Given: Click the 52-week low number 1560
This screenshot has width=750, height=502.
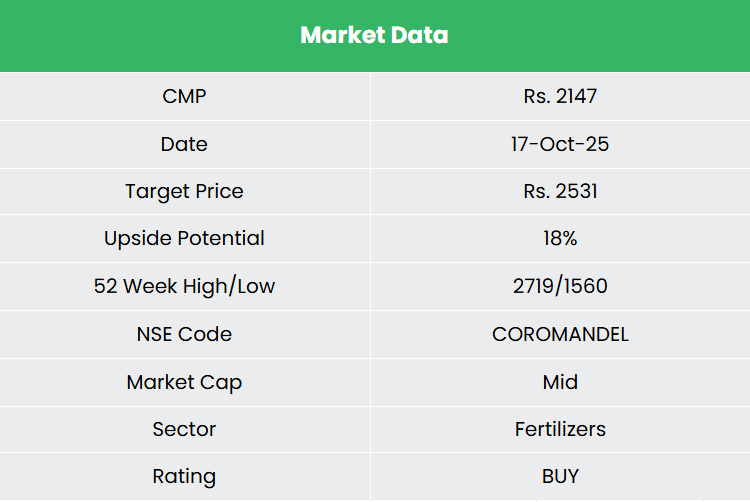Looking at the screenshot, I should [584, 286].
